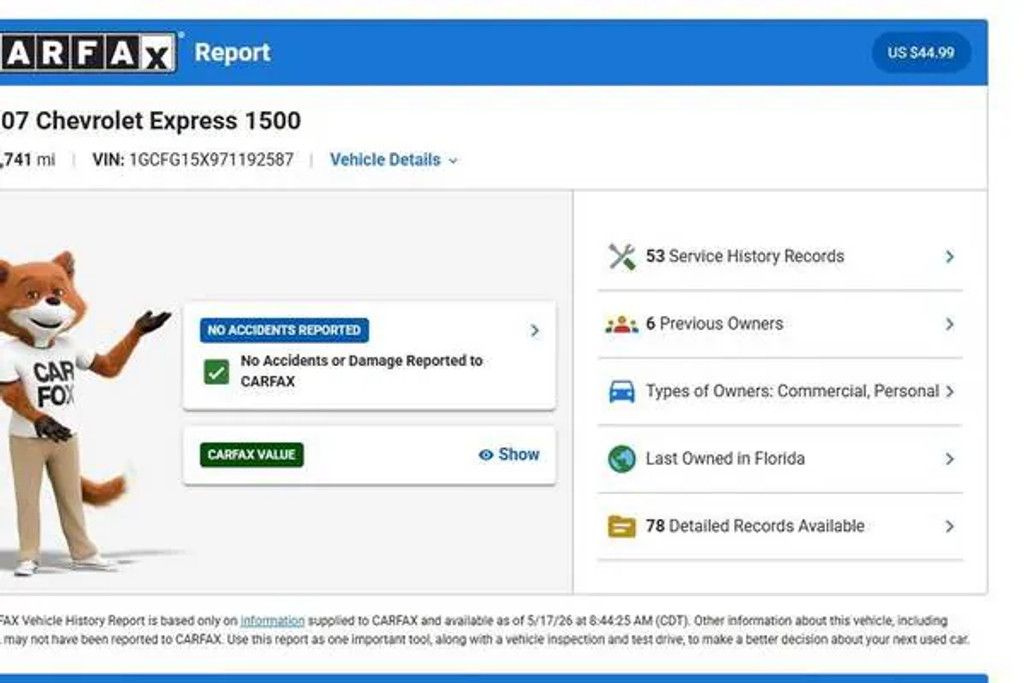
Task: Open the Service History Records chevron
Action: pyautogui.click(x=950, y=257)
